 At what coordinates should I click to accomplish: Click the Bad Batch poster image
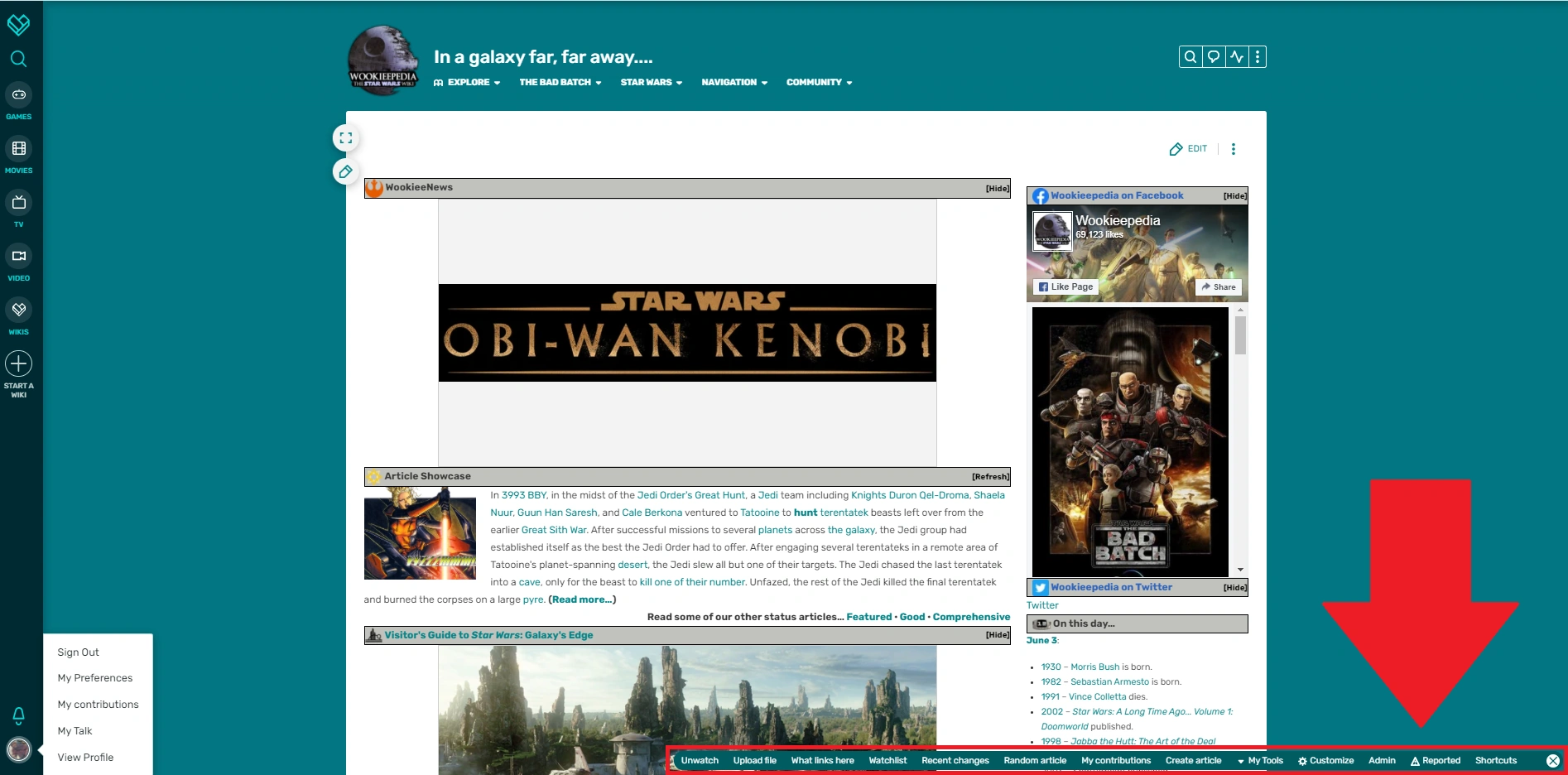click(1130, 441)
